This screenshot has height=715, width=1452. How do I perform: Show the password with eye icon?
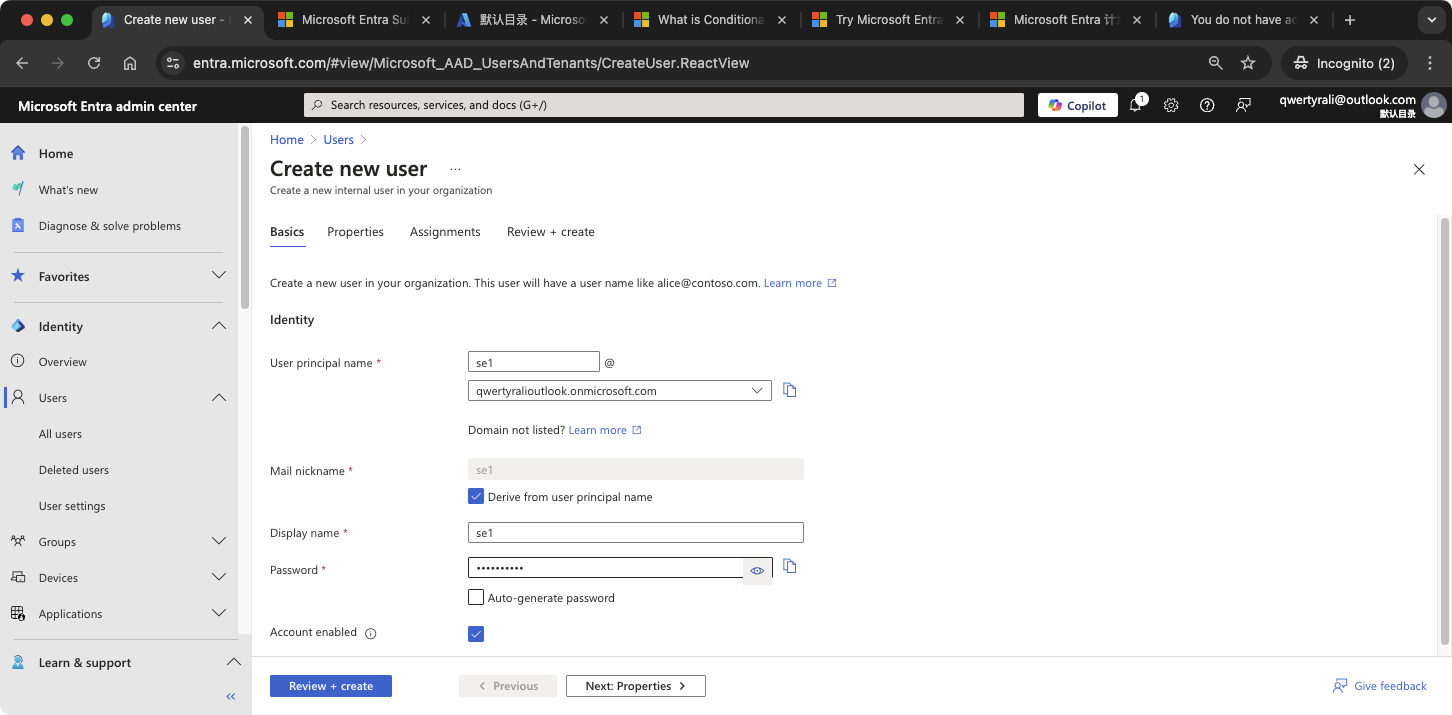(x=757, y=570)
